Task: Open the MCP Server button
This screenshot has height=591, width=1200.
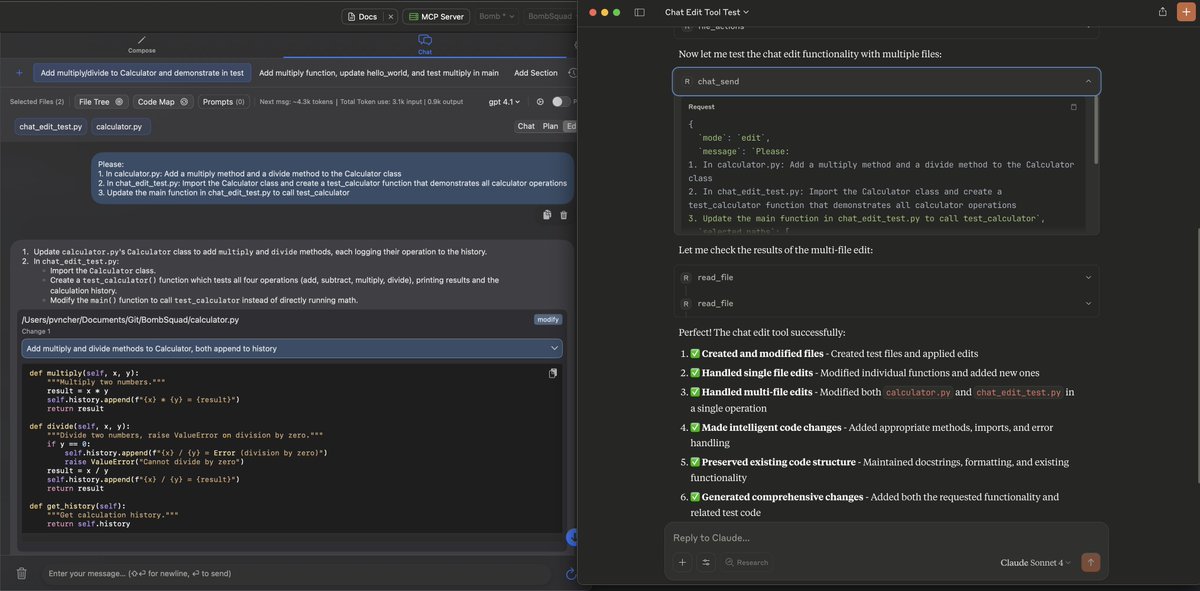Action: (x=436, y=16)
